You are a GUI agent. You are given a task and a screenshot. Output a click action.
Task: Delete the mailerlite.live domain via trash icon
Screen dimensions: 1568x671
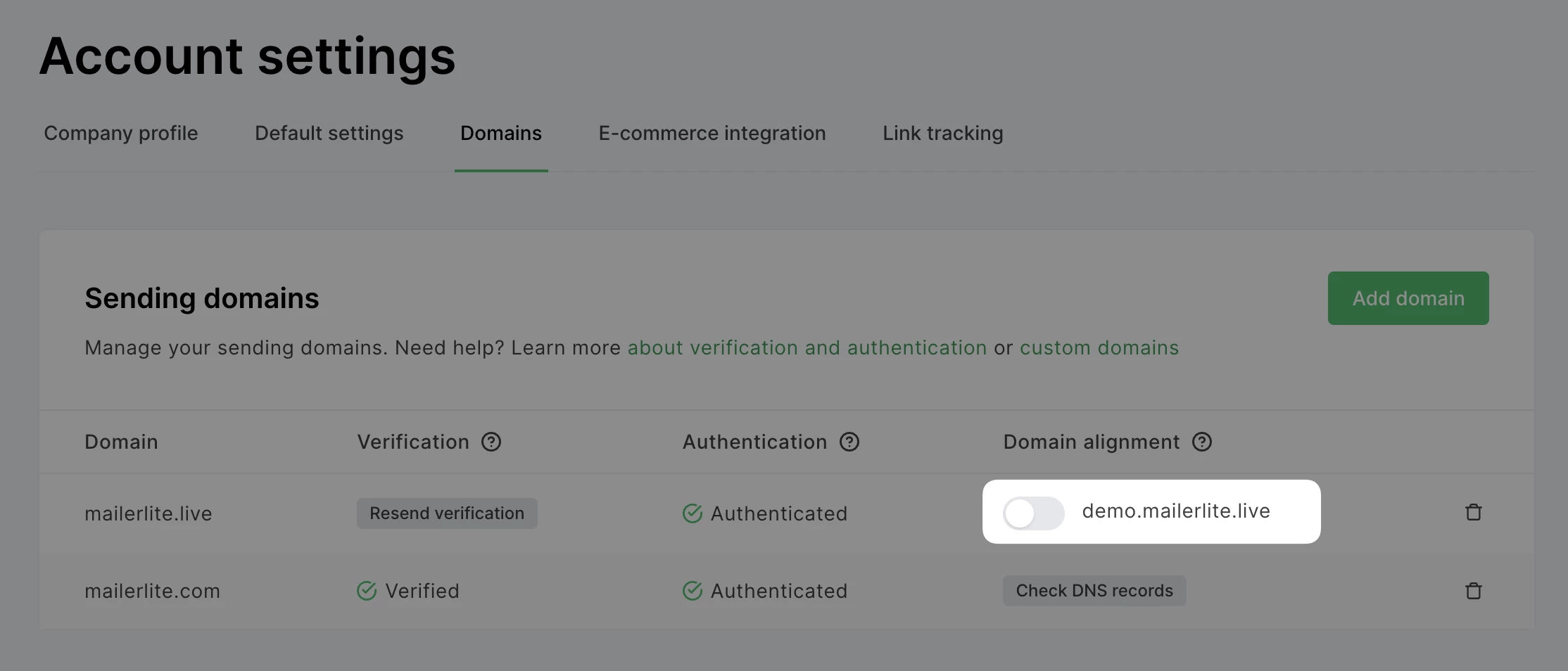pos(1473,512)
